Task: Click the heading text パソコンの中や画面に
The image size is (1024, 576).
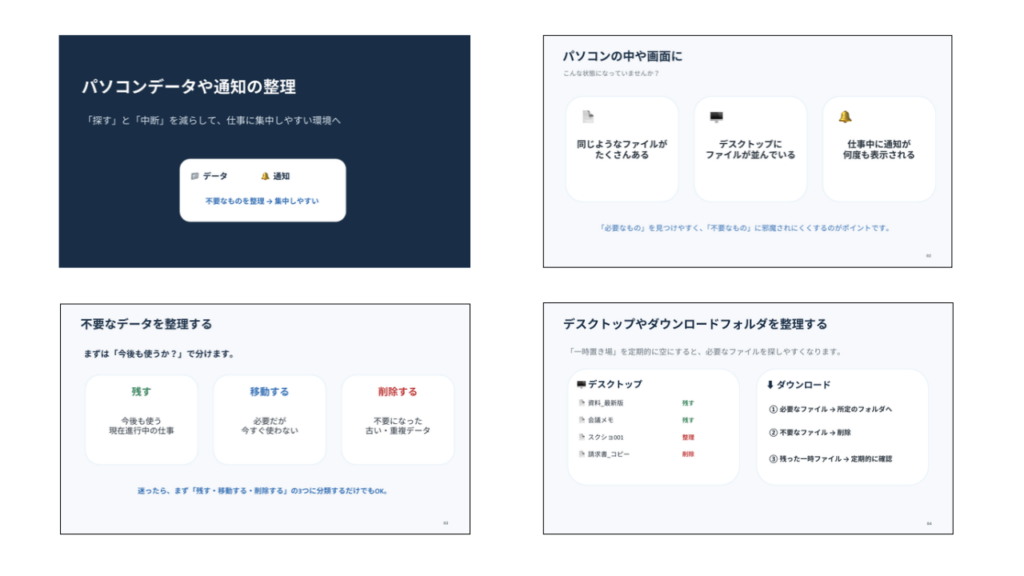Action: click(x=622, y=57)
